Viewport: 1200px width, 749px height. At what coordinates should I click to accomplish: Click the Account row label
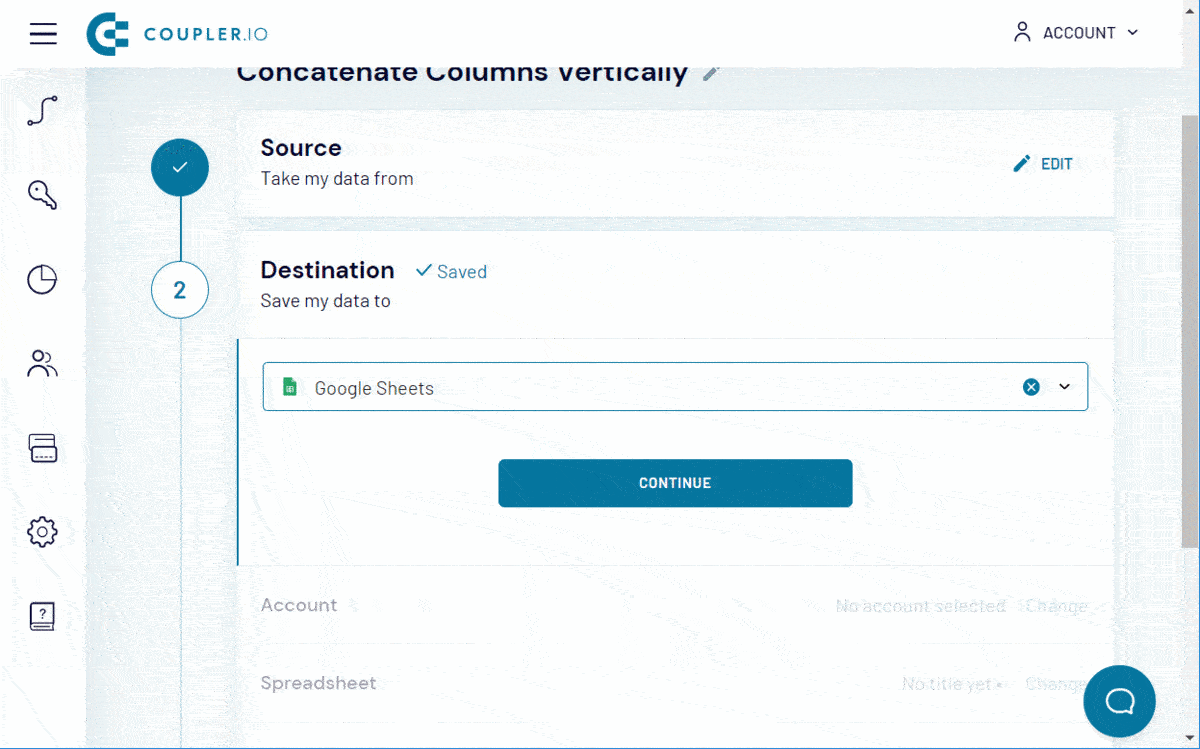[x=299, y=605]
